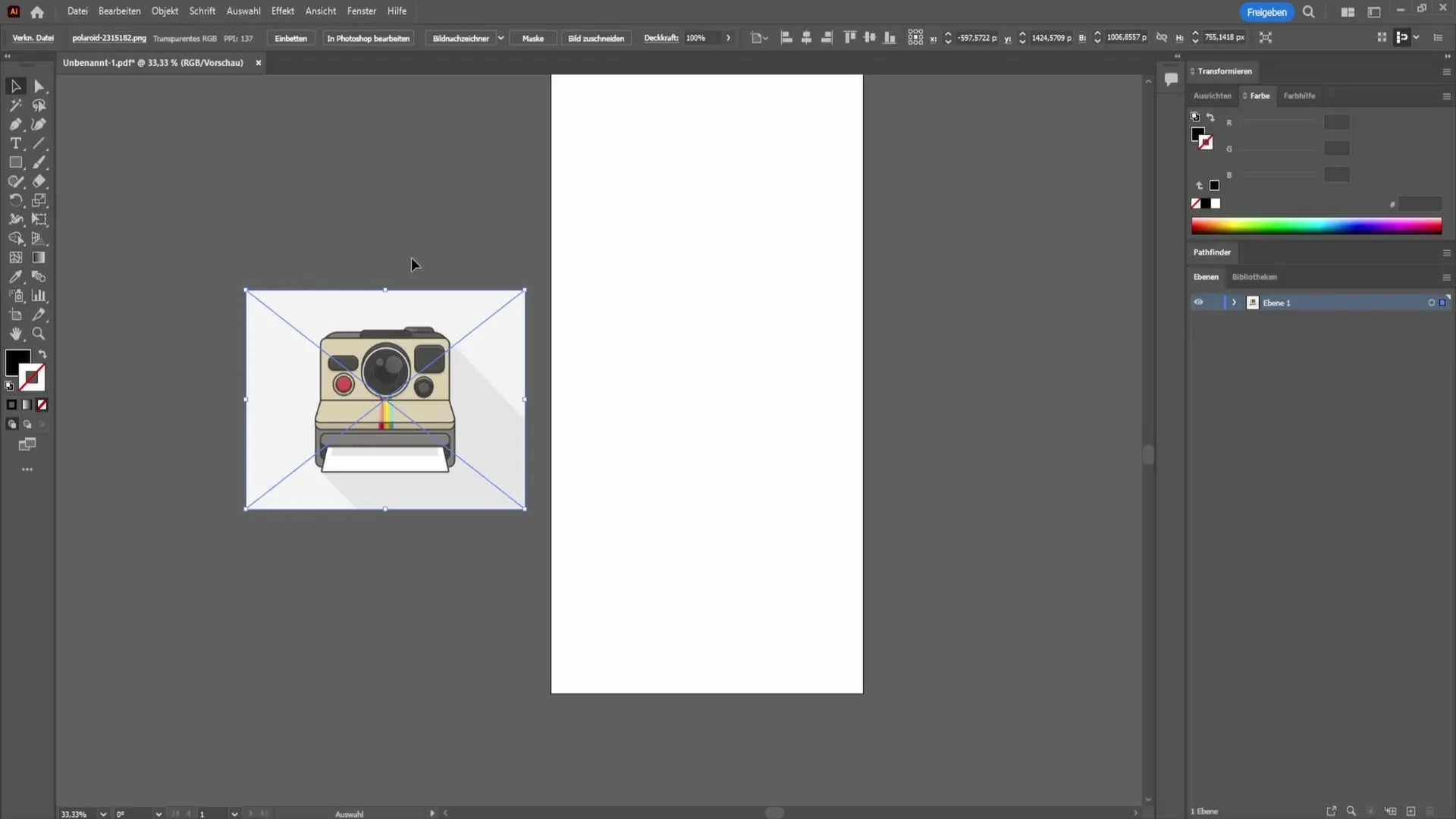Open Bildnachzeichner dropdown arrow
The height and width of the screenshot is (819, 1456).
coord(500,38)
